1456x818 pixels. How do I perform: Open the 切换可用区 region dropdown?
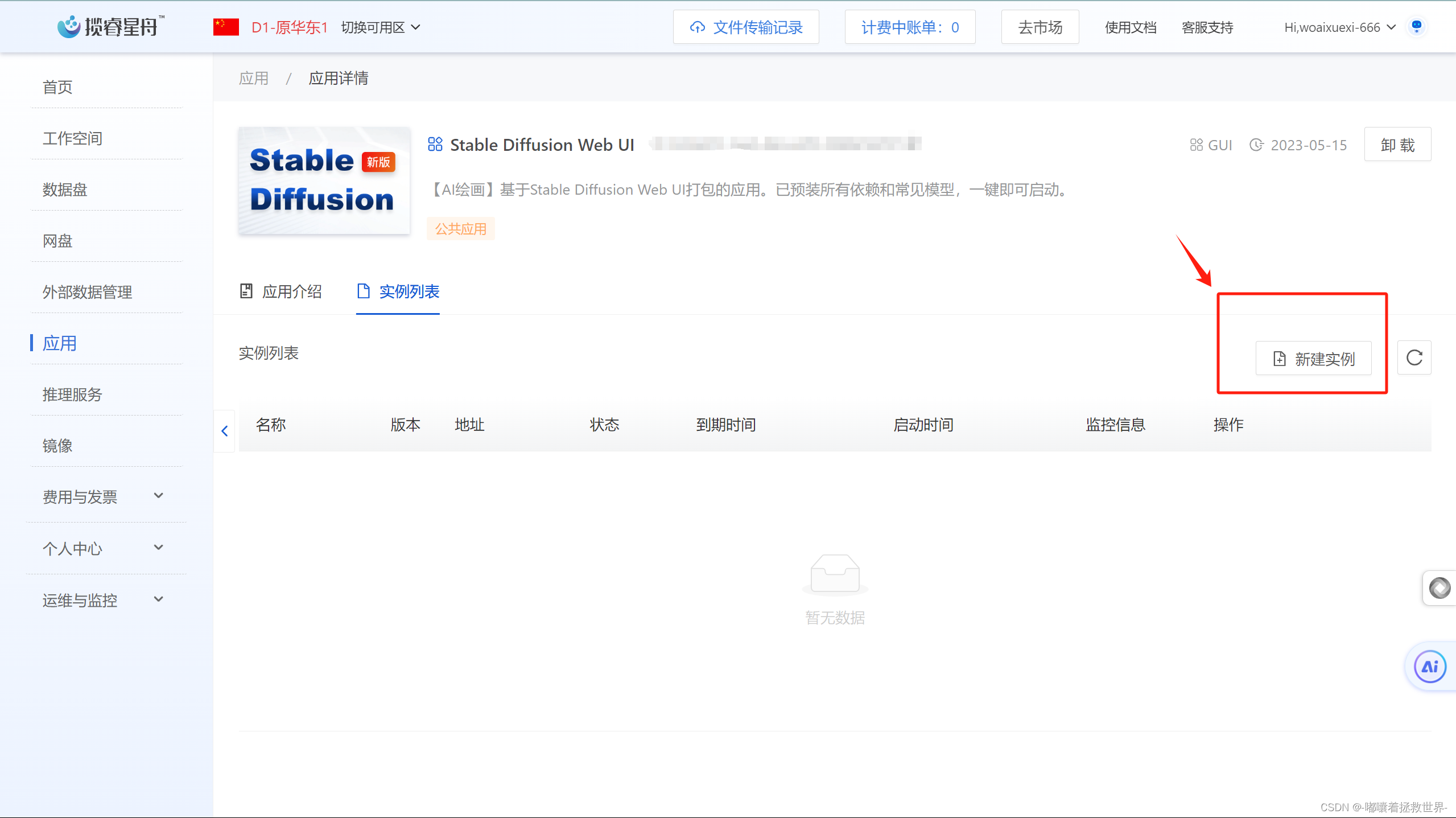(x=381, y=27)
